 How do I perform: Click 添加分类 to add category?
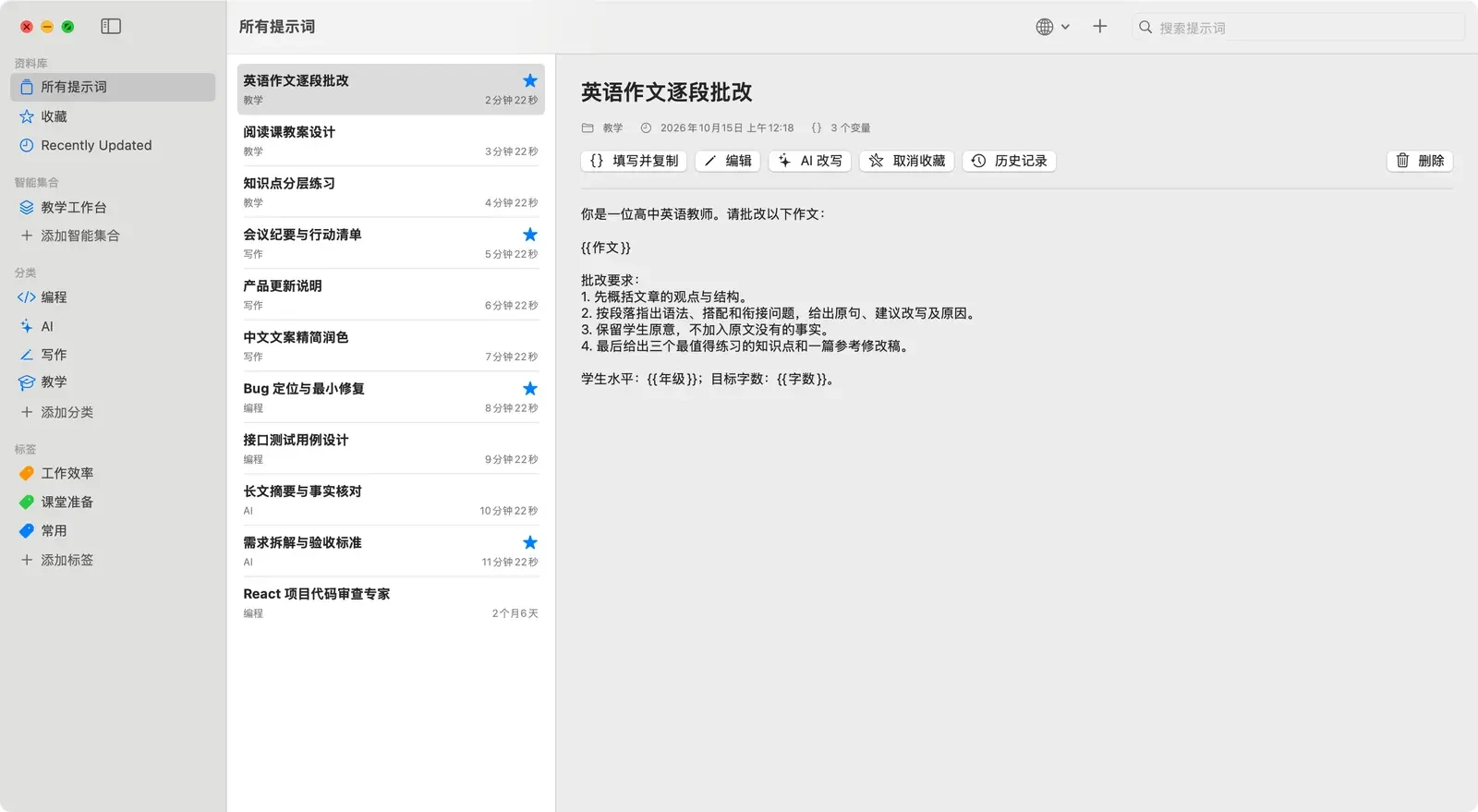click(113, 412)
